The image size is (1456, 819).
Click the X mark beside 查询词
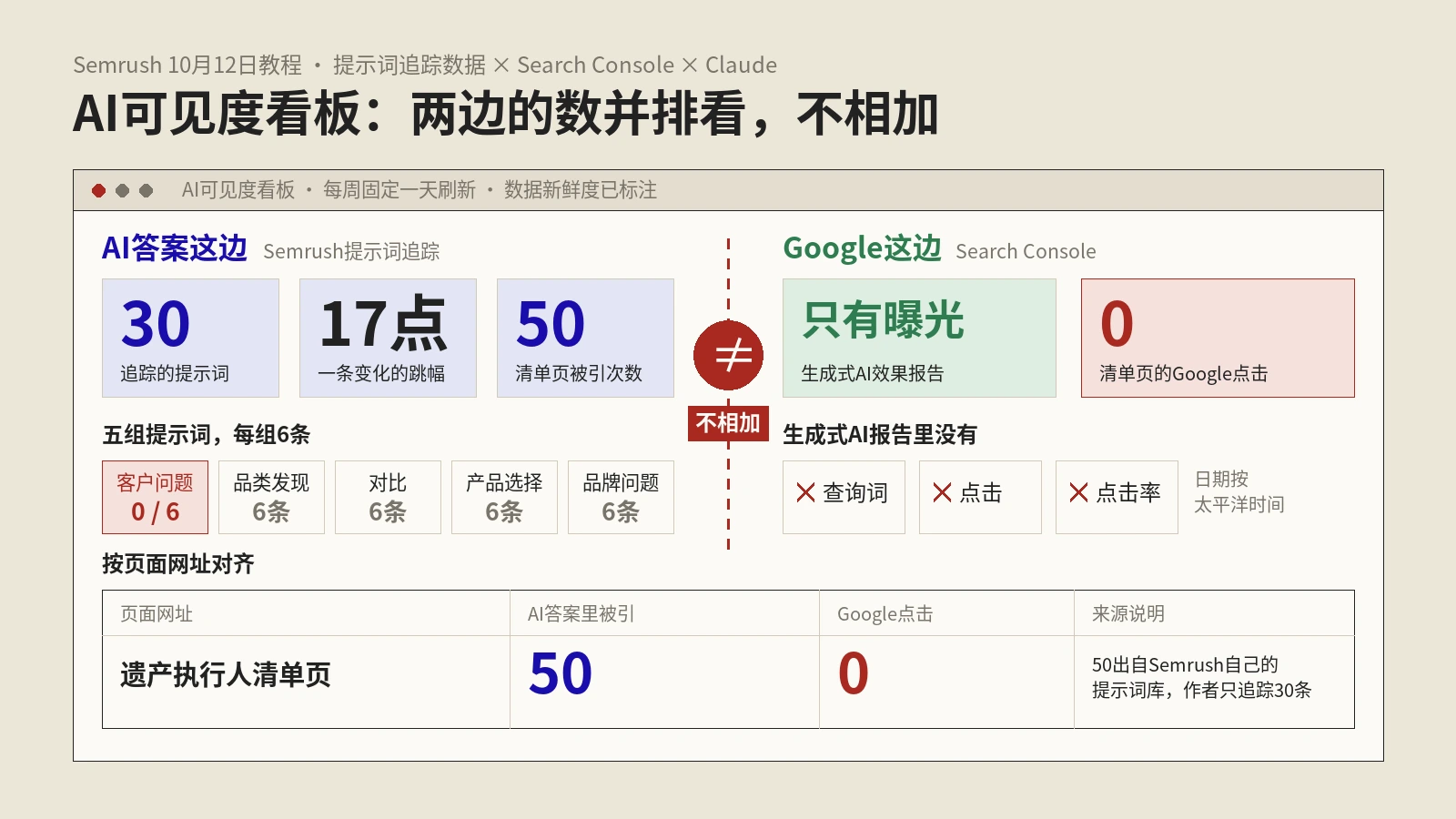coord(805,492)
